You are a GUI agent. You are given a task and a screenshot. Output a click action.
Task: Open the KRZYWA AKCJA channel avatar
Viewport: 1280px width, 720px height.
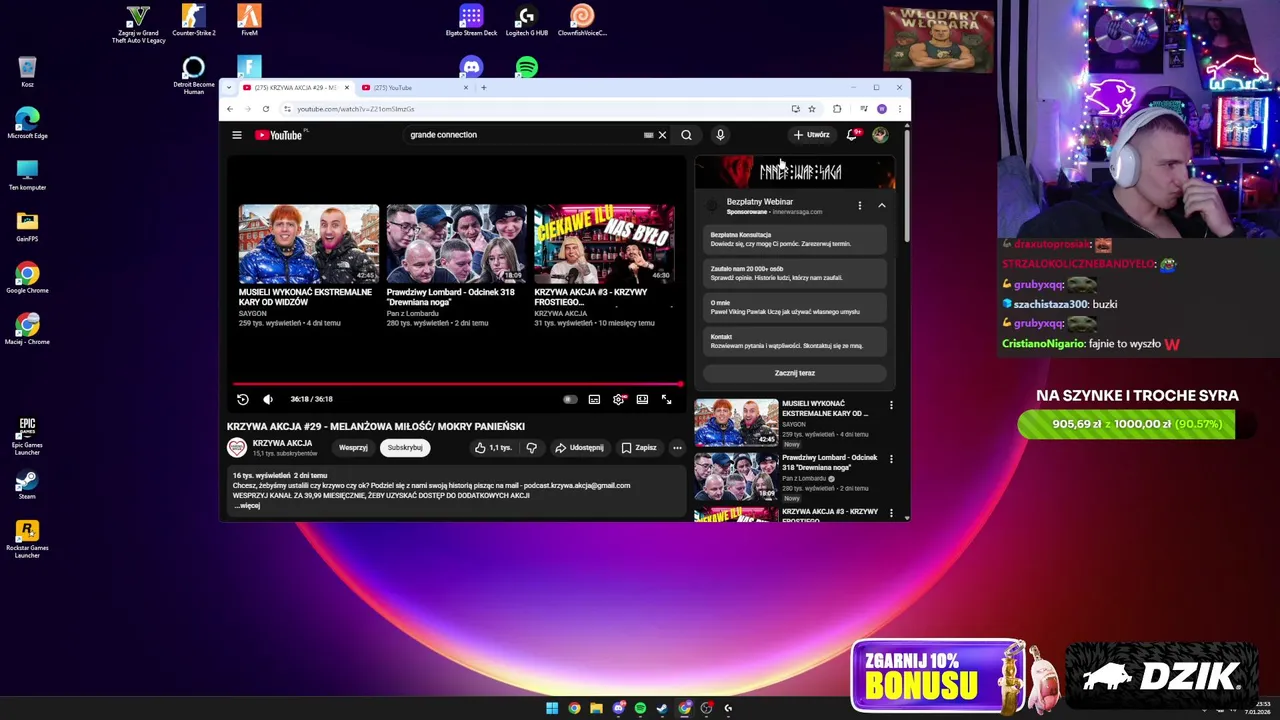[237, 447]
